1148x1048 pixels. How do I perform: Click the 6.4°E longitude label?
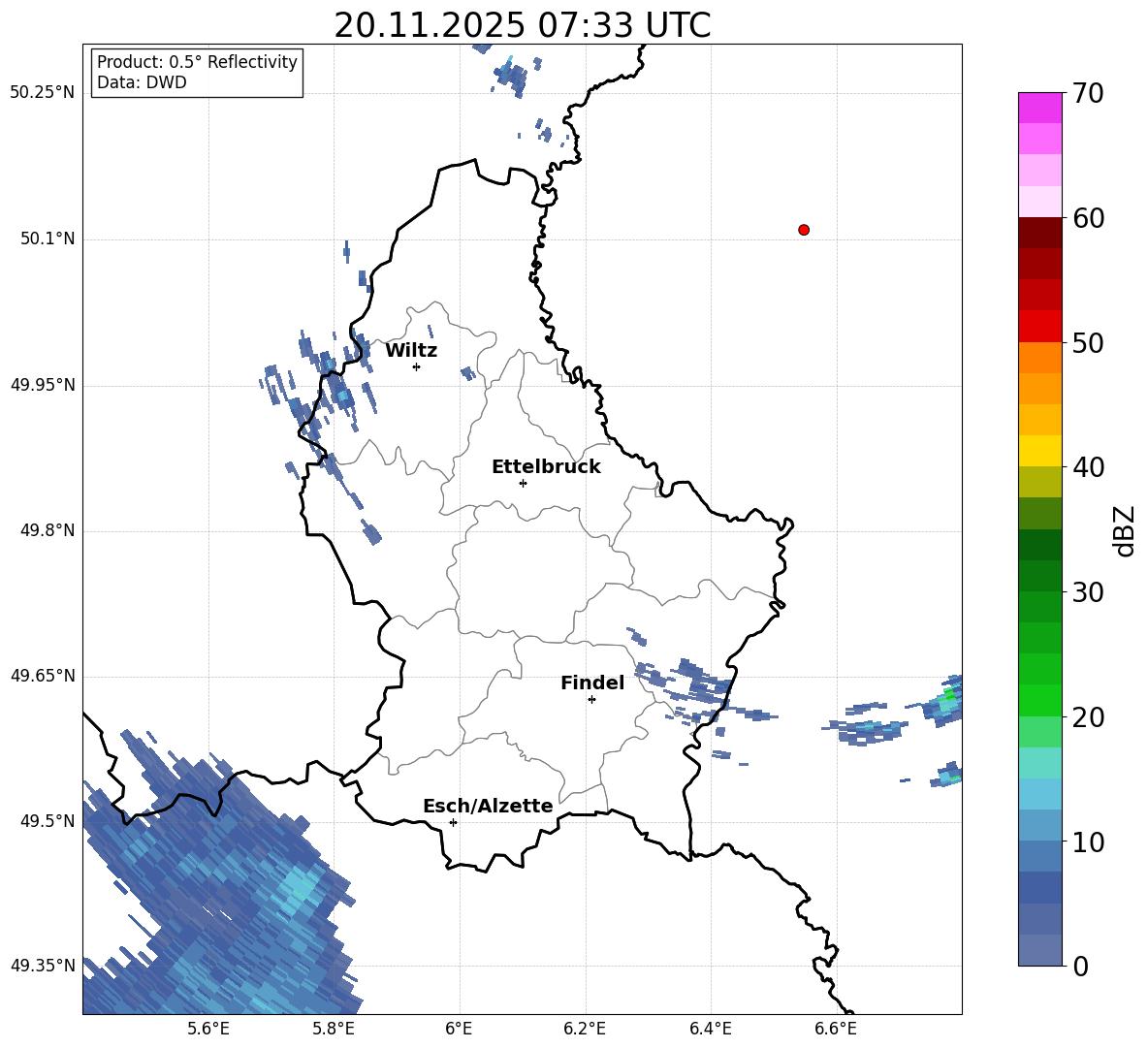pos(710,1029)
